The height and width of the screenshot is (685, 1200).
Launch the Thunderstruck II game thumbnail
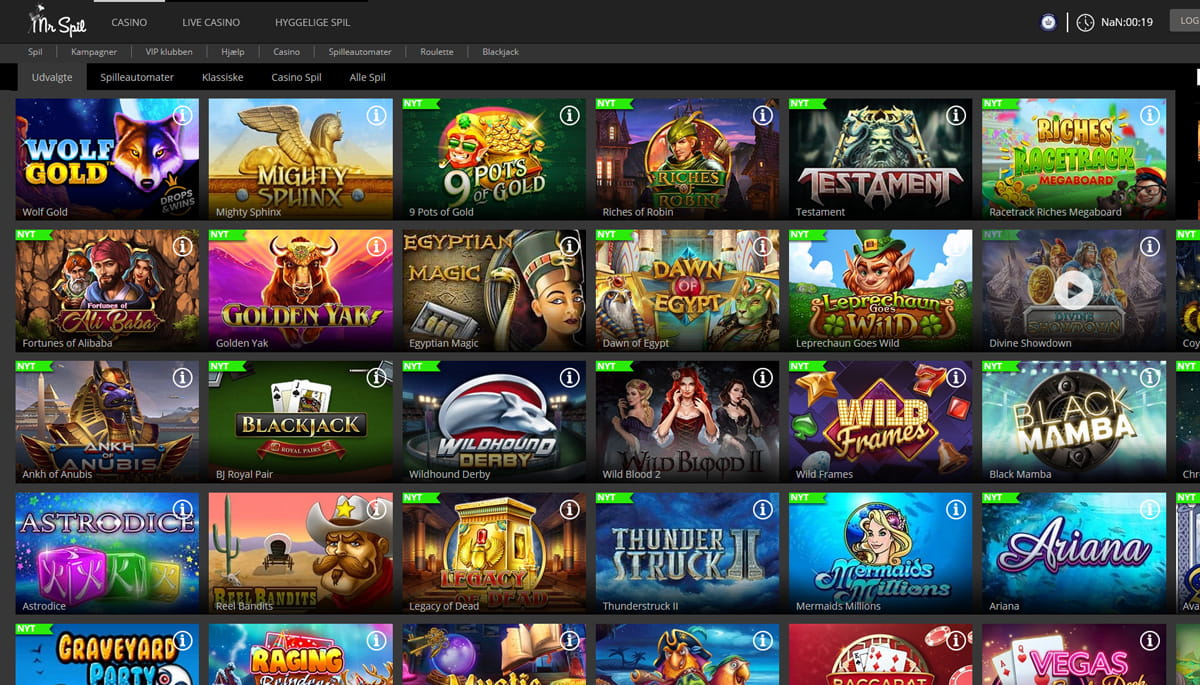point(687,553)
